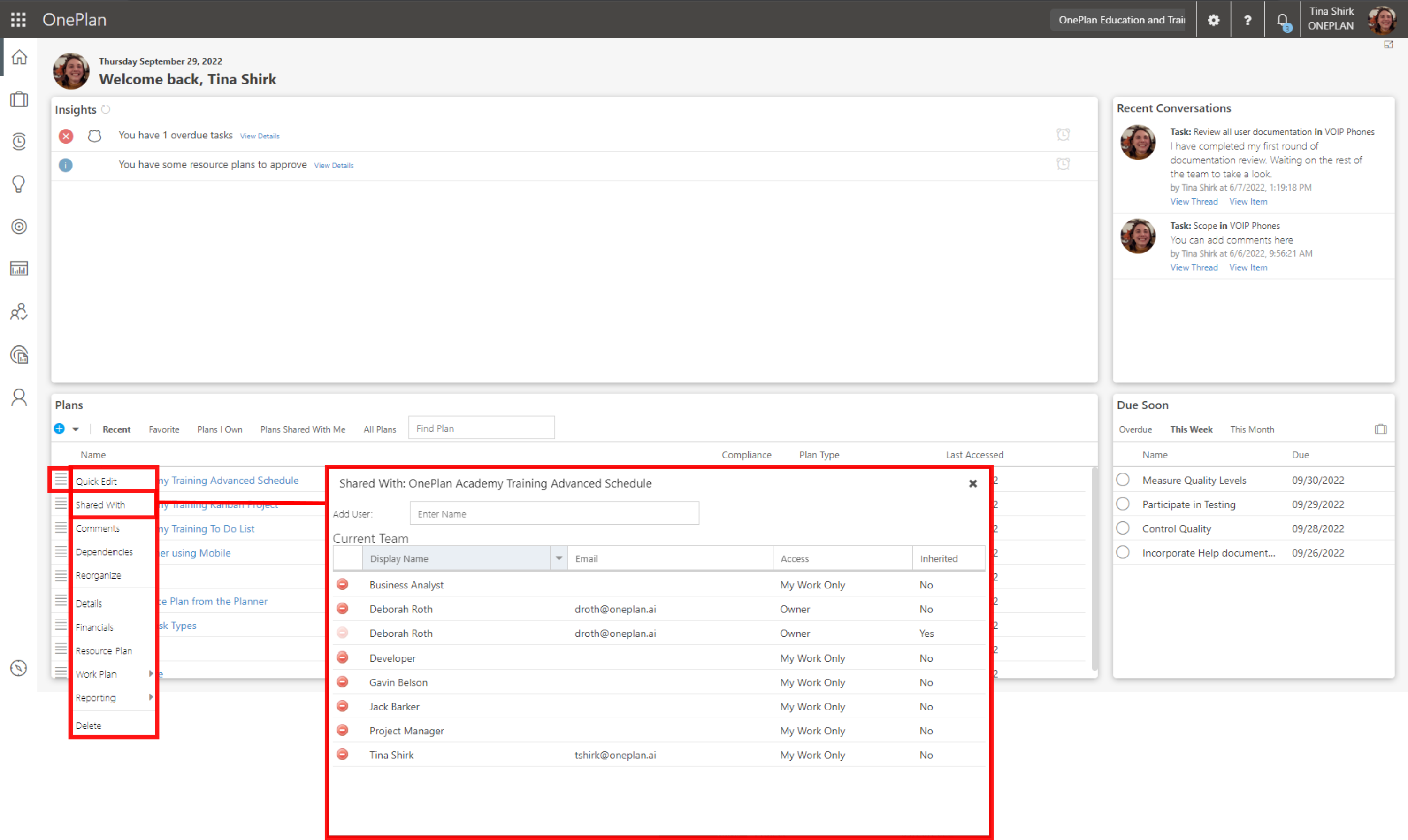
Task: Open the settings gear in header
Action: pyautogui.click(x=1213, y=20)
